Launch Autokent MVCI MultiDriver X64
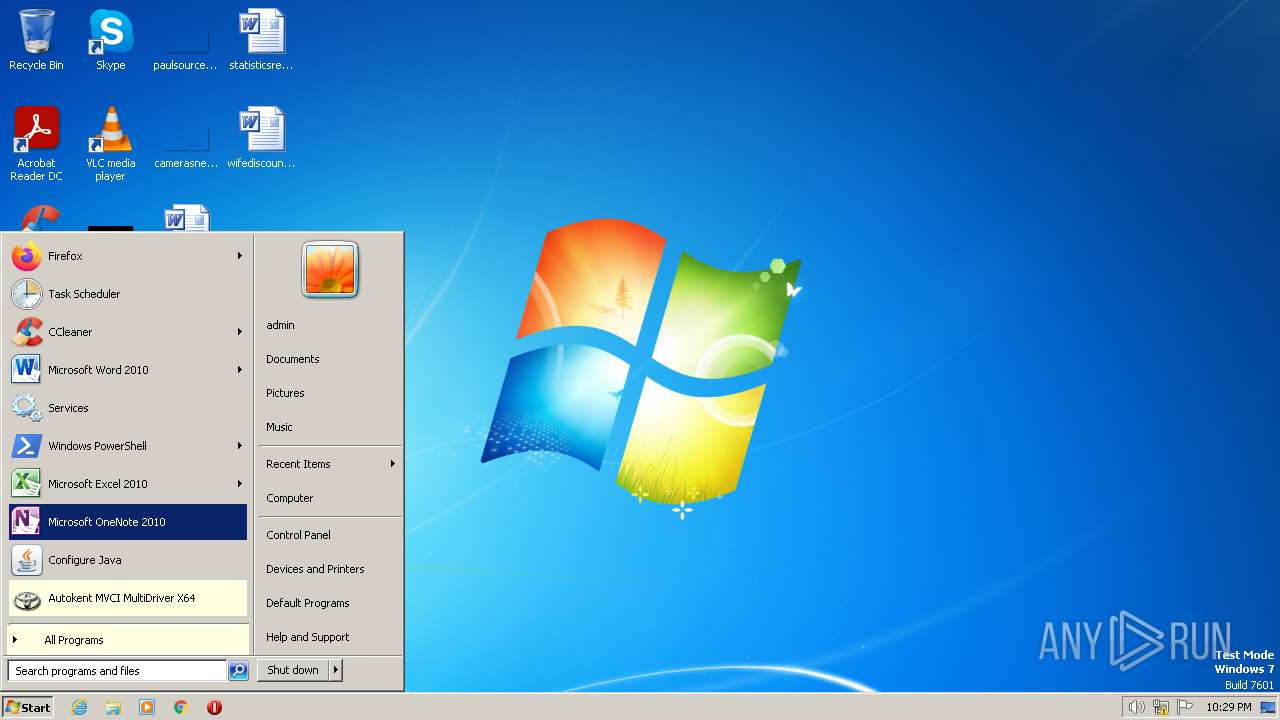The height and width of the screenshot is (720, 1280). coord(128,598)
